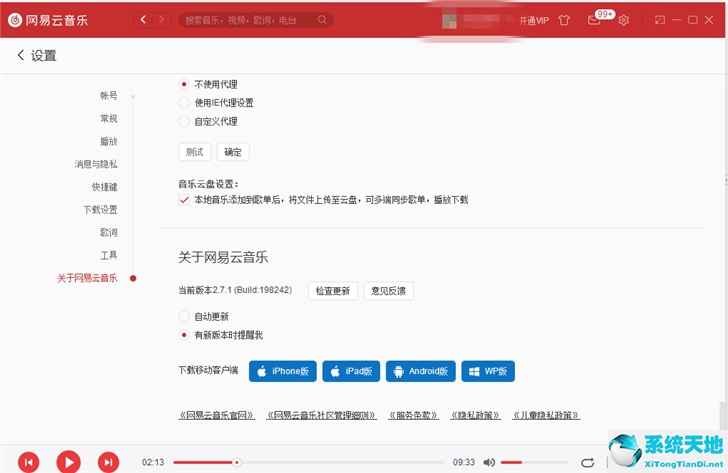Open 常规 settings section
728x473 pixels.
tap(109, 118)
